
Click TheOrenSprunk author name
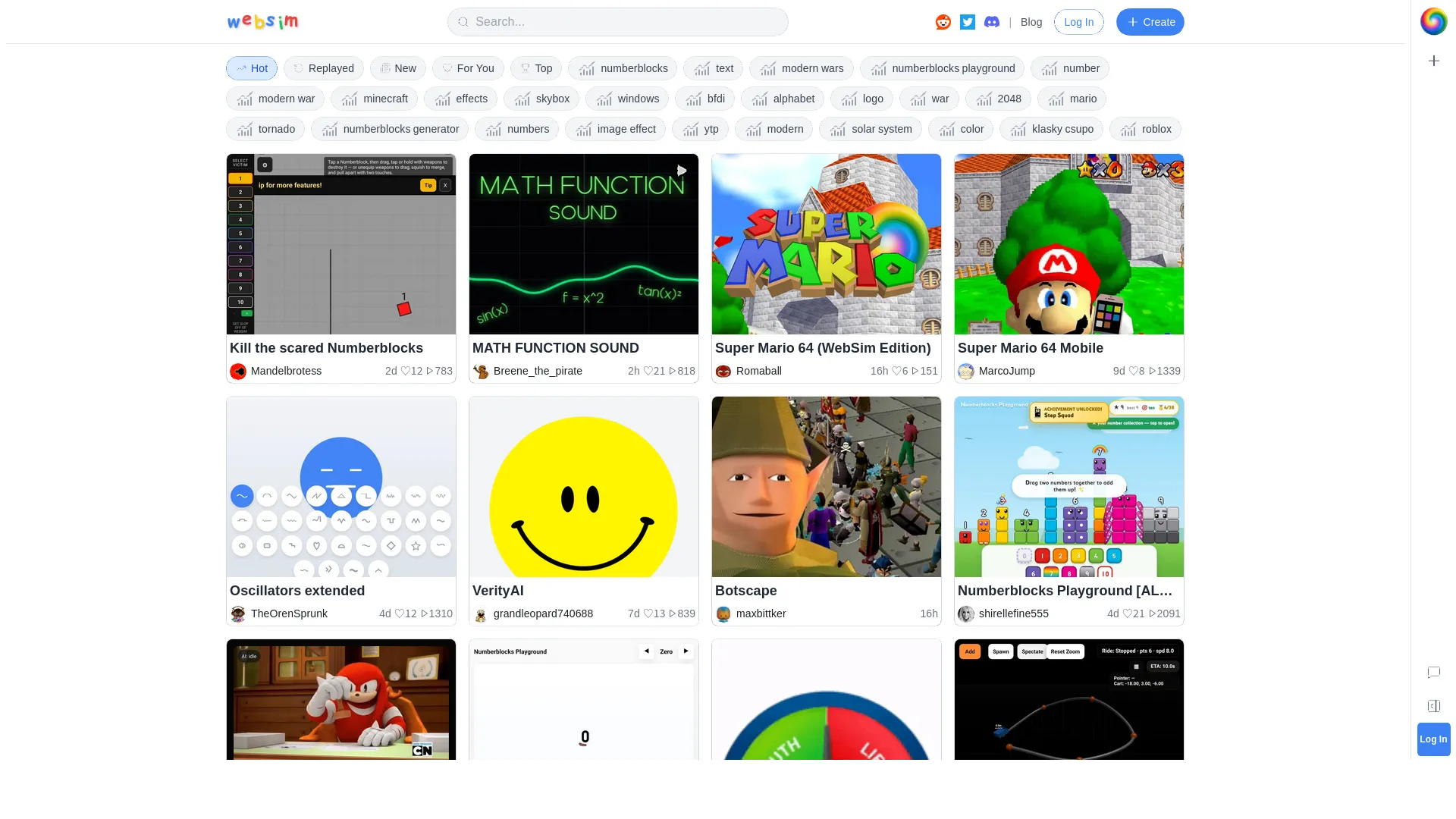click(289, 614)
